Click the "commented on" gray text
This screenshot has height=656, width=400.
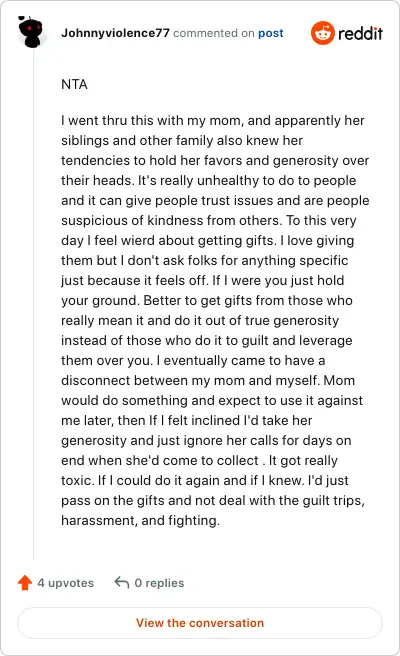214,33
